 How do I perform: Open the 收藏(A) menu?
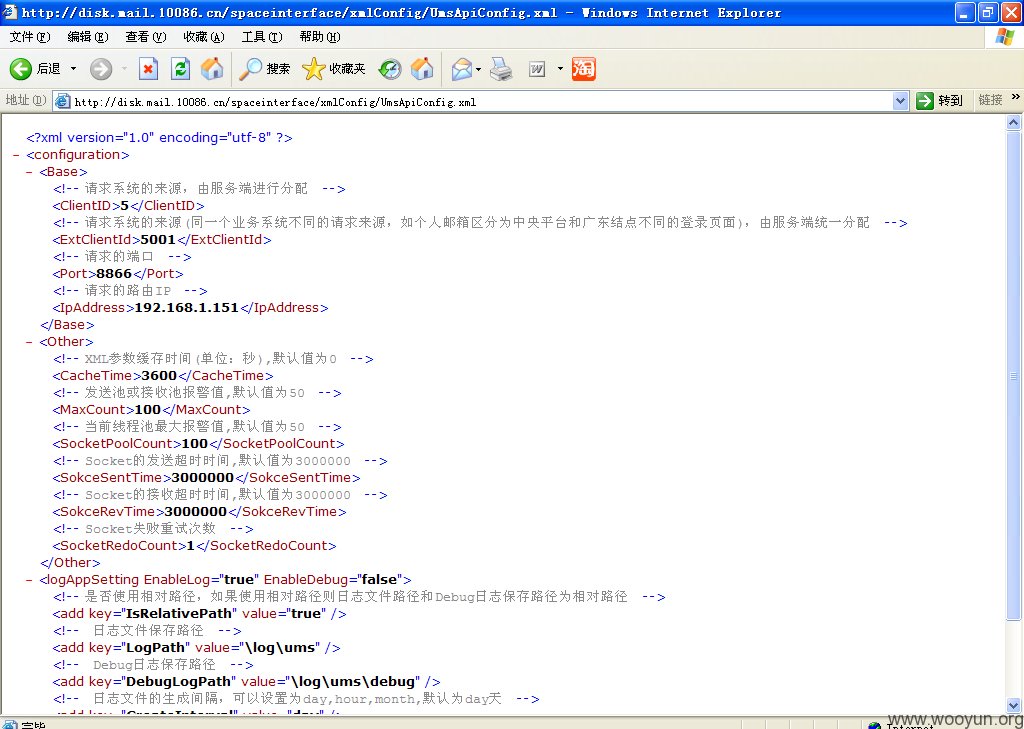204,37
